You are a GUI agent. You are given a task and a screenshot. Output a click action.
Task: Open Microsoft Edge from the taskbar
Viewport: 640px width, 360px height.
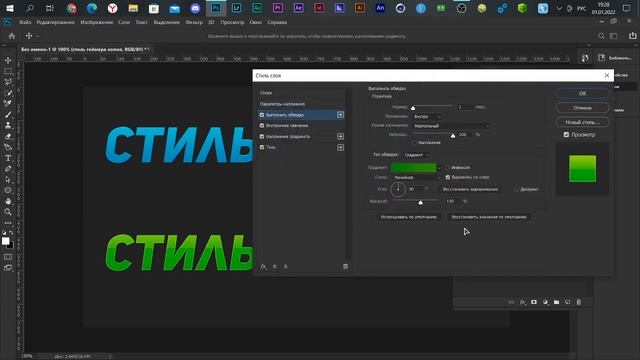point(92,8)
